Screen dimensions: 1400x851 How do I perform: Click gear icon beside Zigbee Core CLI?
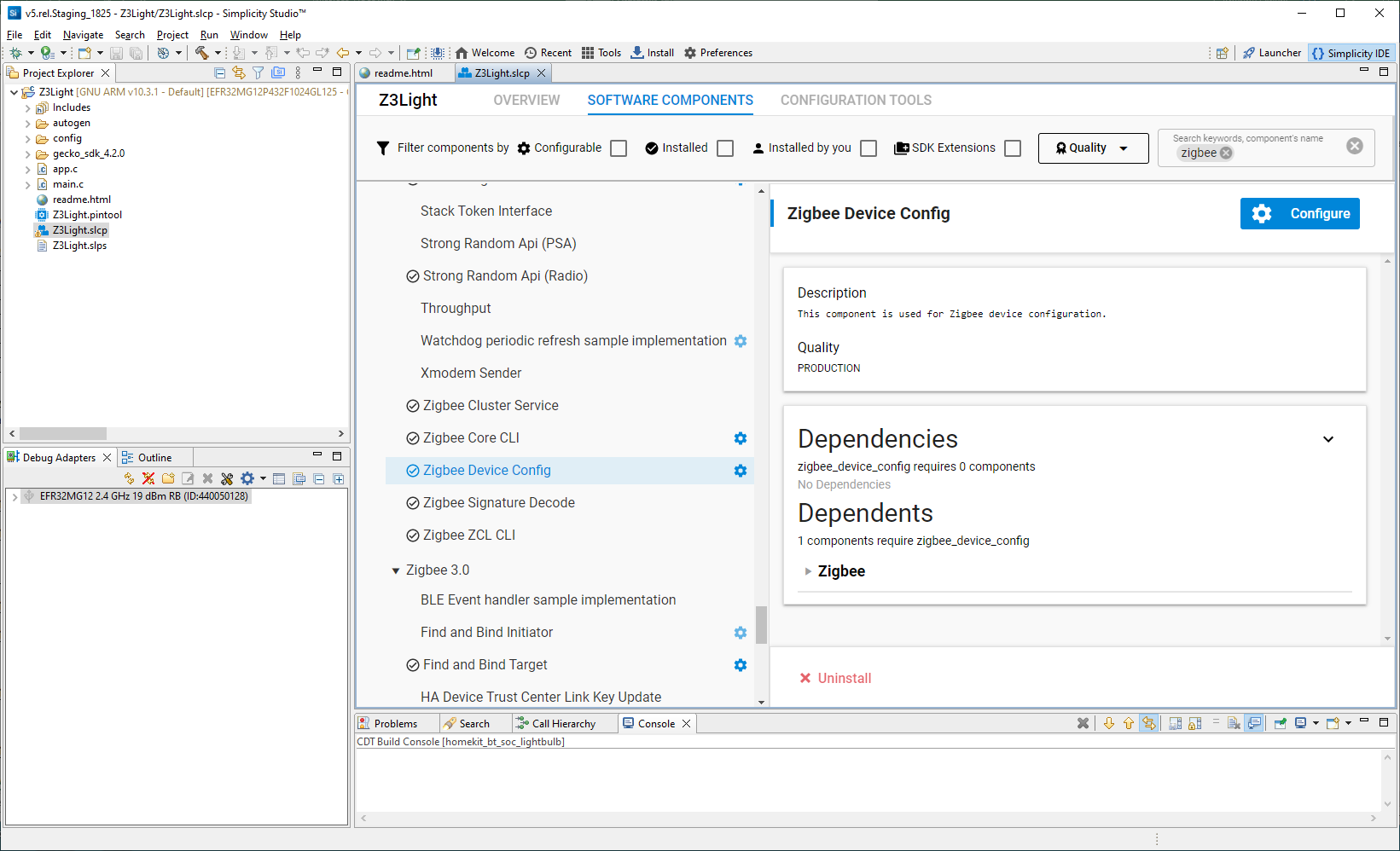[741, 438]
